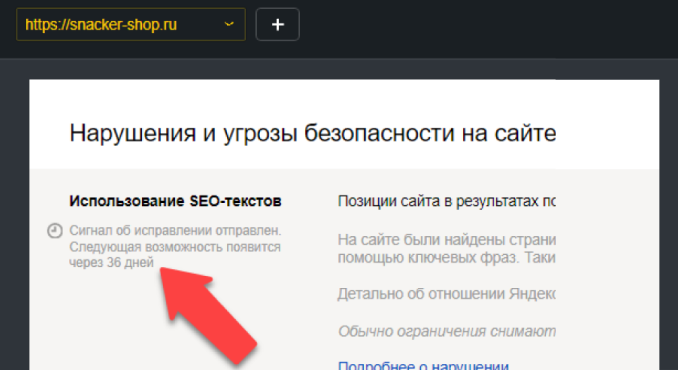Click the clock icon beside signal status
678x370 pixels.
pyautogui.click(x=54, y=231)
